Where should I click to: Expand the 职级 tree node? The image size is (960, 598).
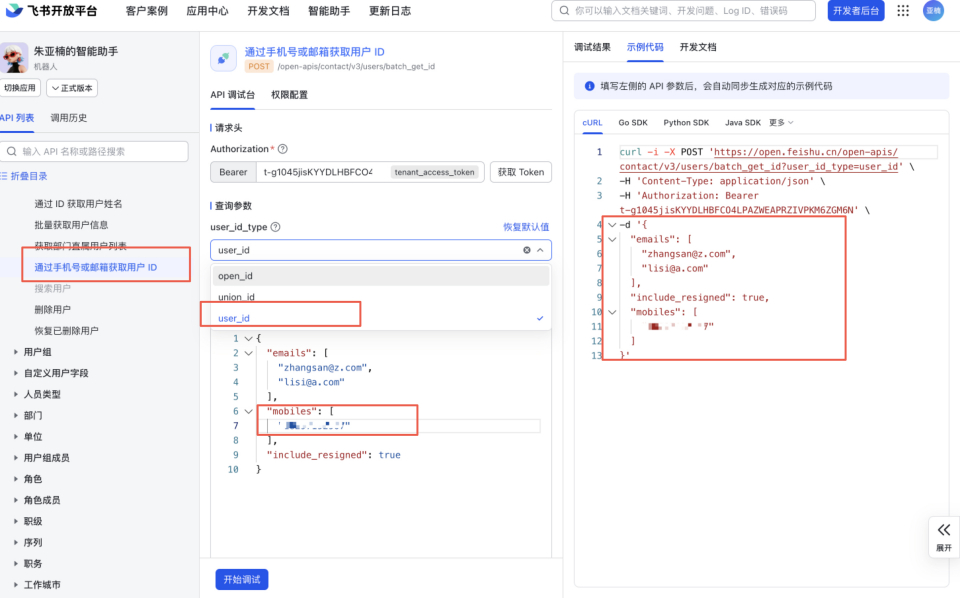[15, 521]
